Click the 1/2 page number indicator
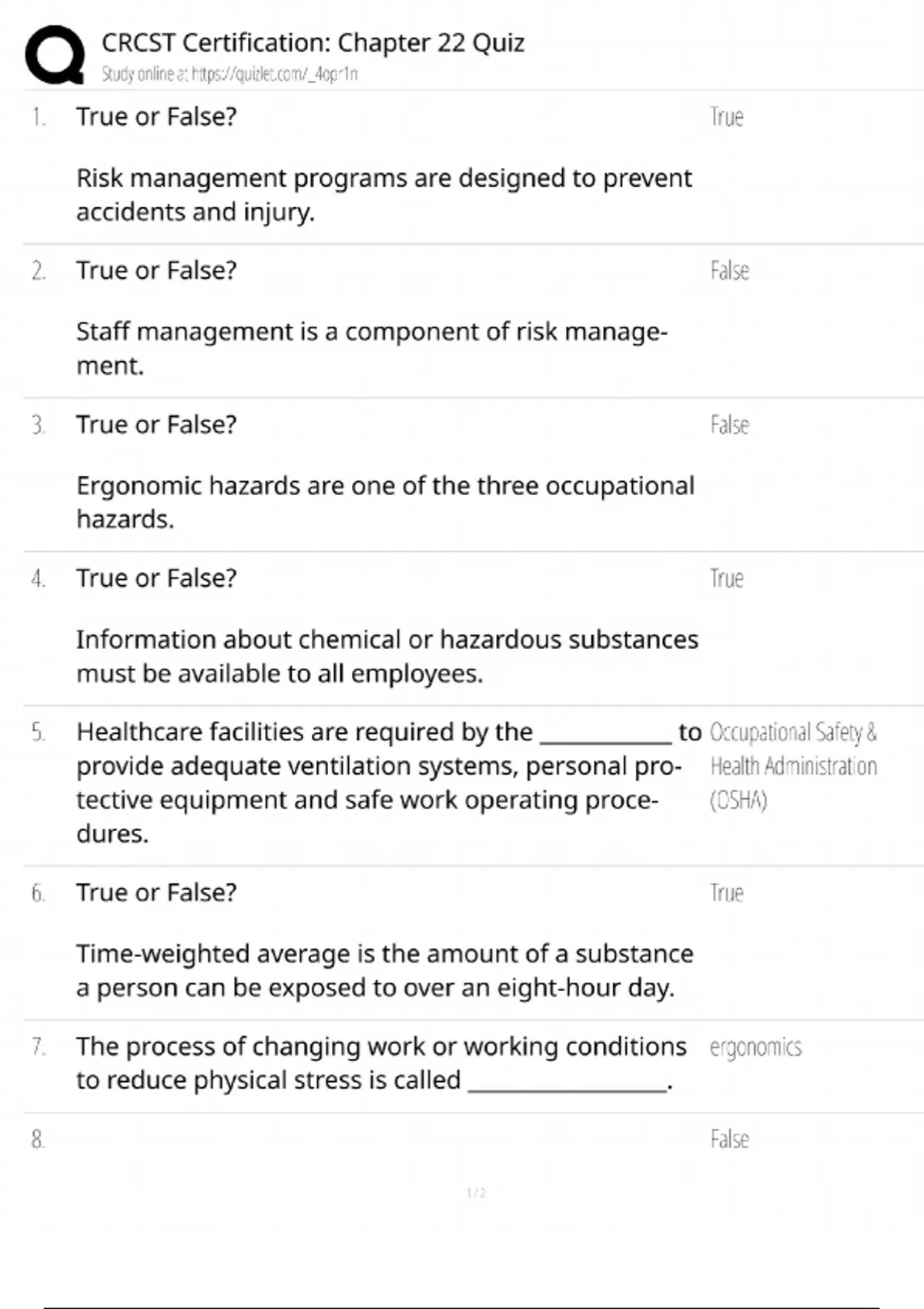924x1309 pixels. point(476,1193)
